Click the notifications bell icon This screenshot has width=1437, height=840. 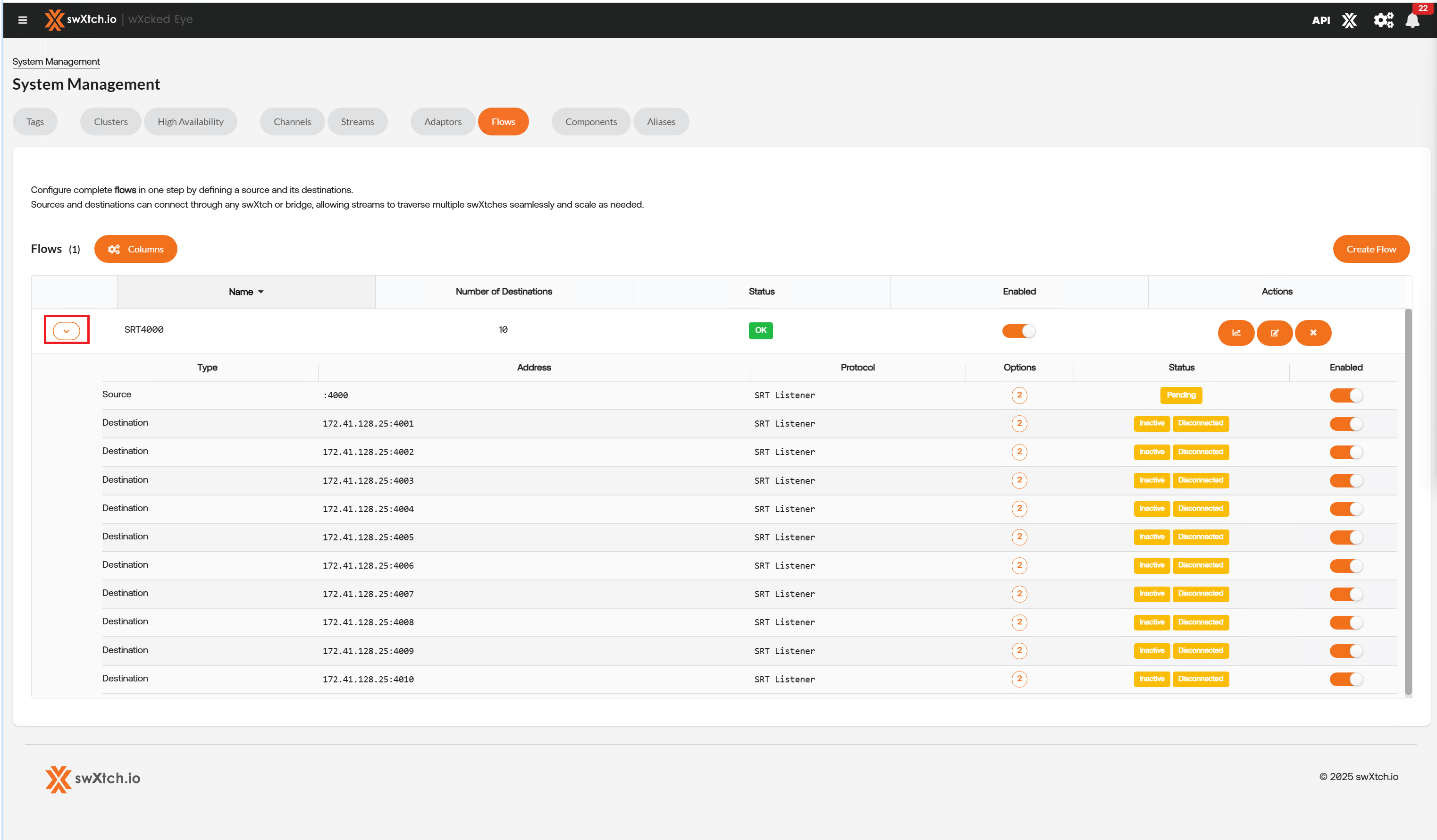click(1412, 21)
